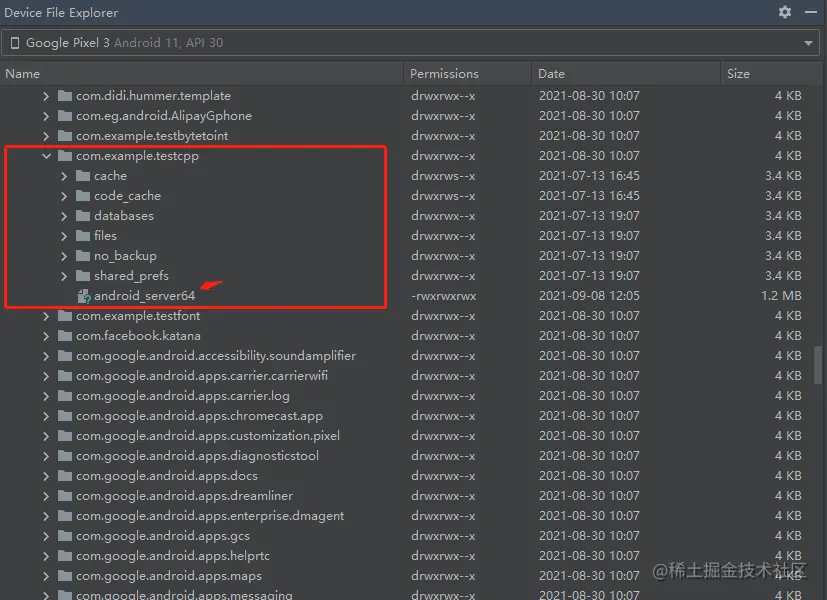Viewport: 827px width, 600px height.
Task: Click the com.google.android.apps.gcs folder icon
Action: 65,536
